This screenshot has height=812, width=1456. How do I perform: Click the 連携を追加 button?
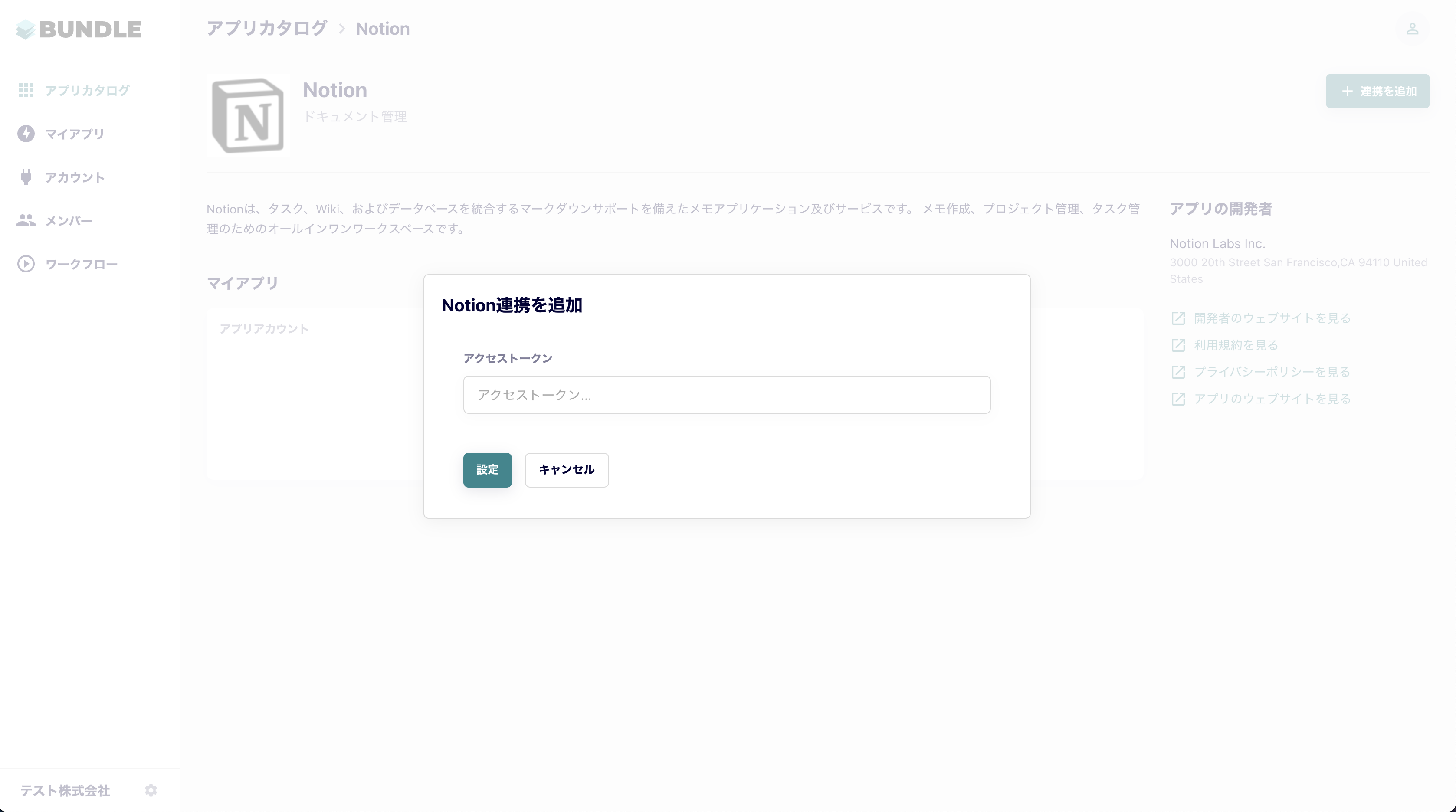point(1377,91)
